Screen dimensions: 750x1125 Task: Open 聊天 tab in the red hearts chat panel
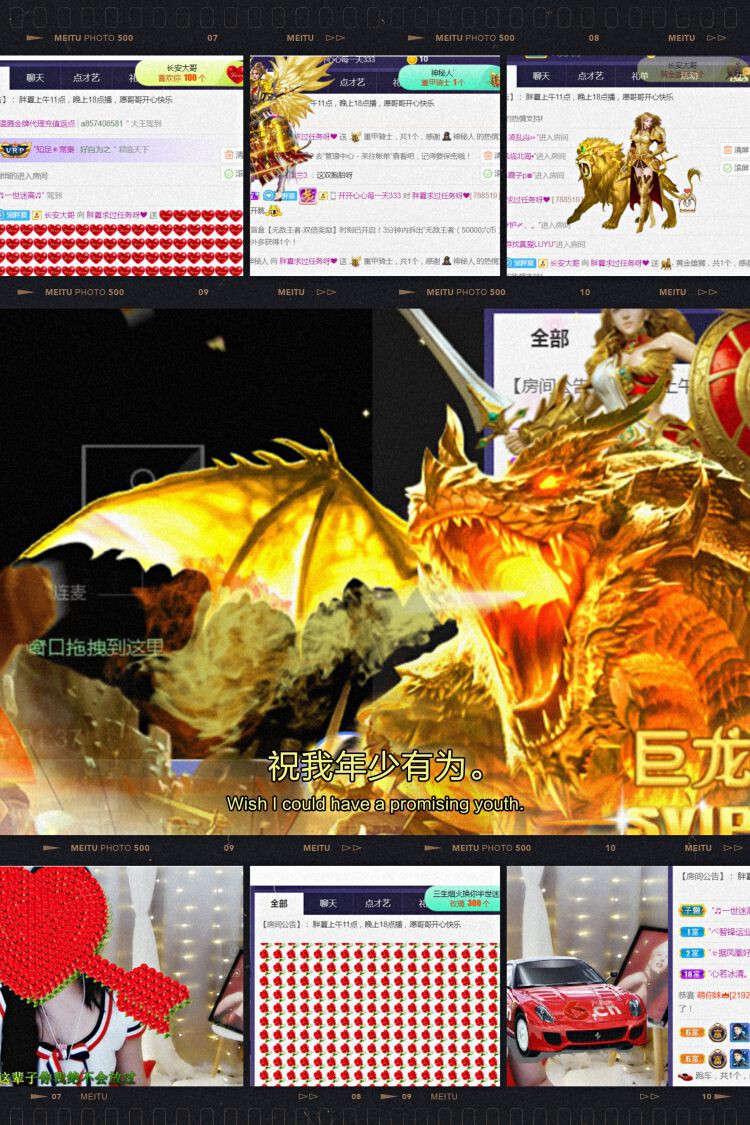35,77
